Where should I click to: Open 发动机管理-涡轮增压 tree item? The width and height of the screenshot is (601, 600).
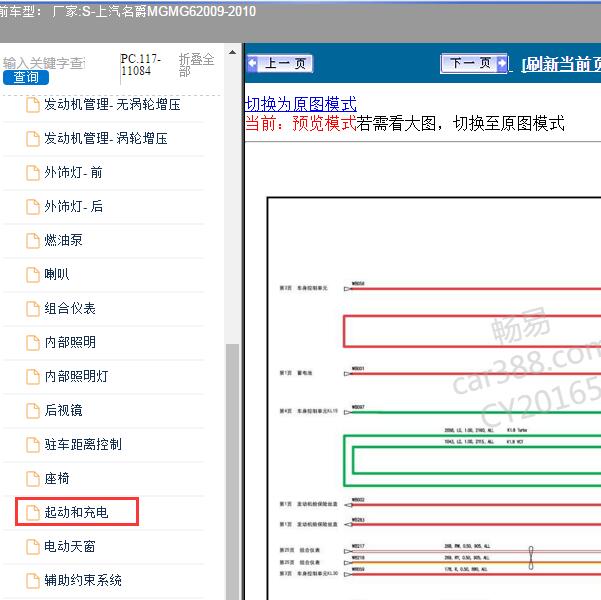106,138
